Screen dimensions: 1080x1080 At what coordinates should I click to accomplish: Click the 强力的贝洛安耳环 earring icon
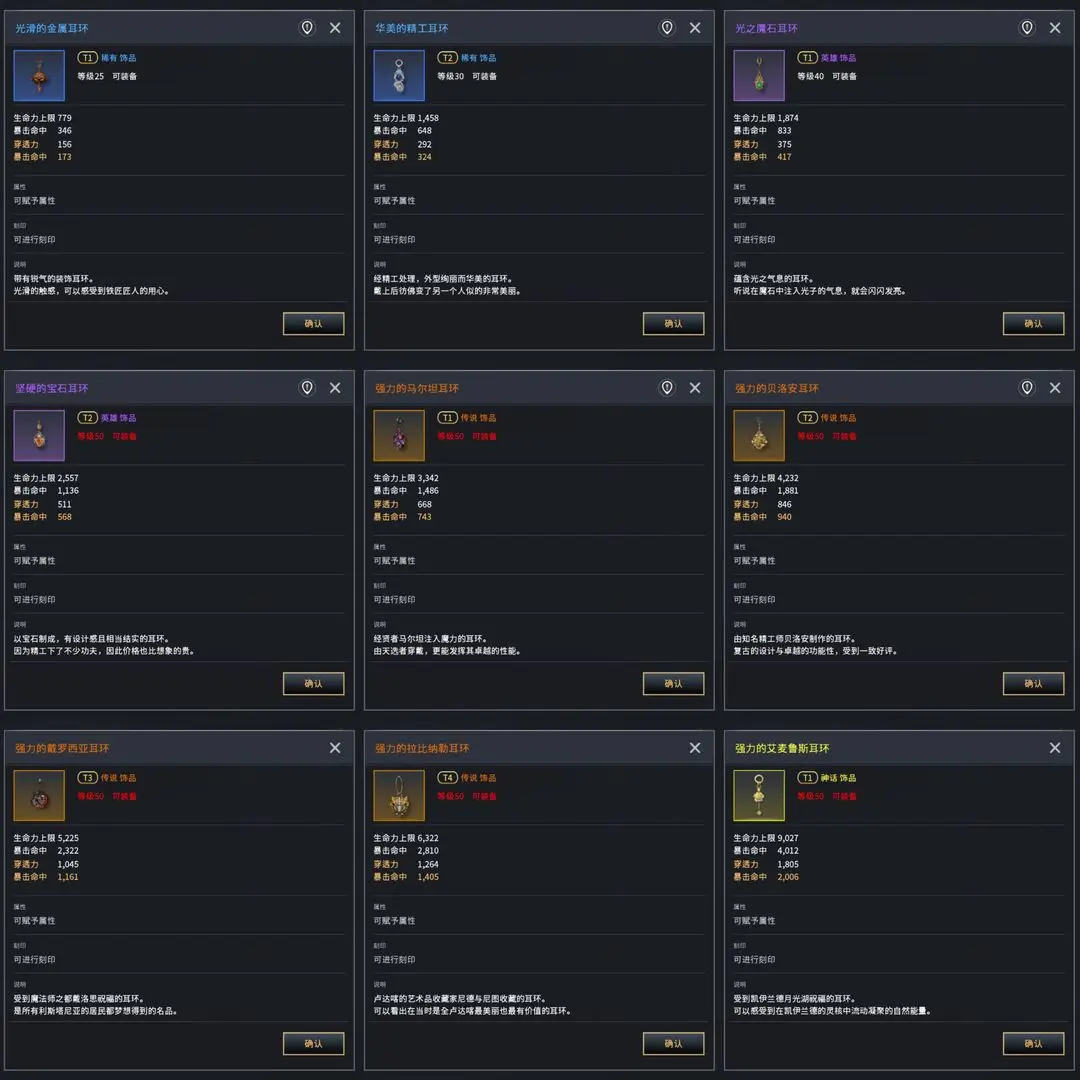click(x=759, y=436)
